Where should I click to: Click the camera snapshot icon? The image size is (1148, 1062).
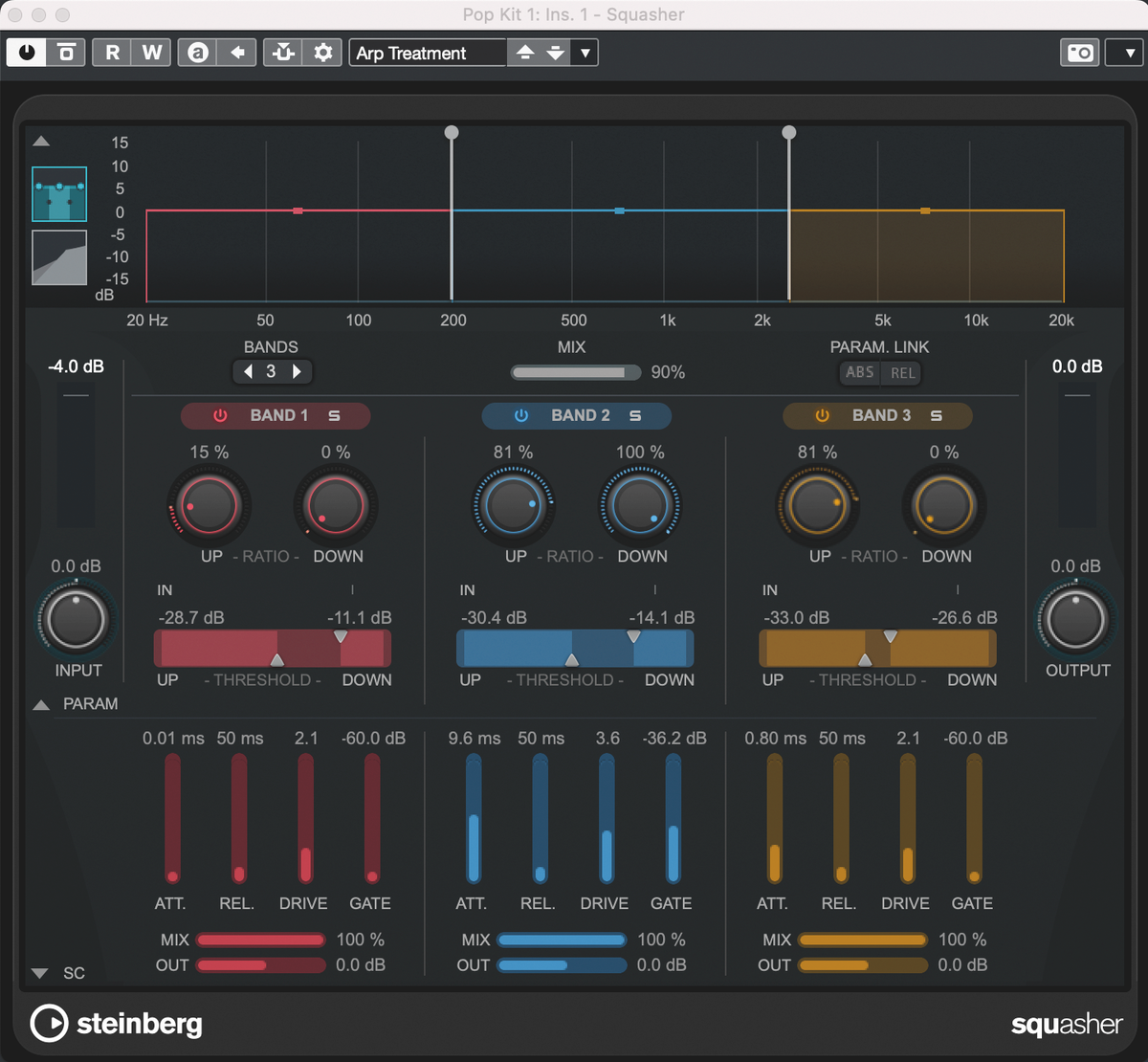click(1080, 53)
